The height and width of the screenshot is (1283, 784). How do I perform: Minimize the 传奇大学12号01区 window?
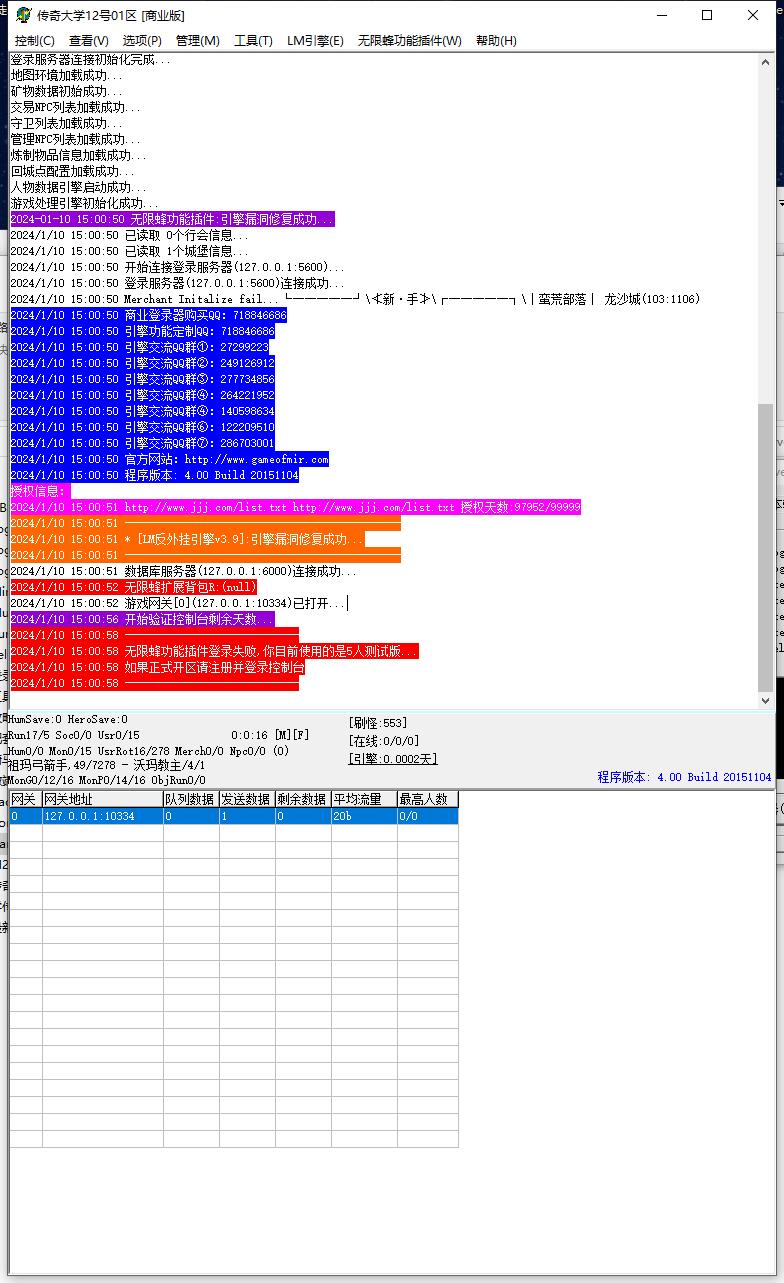click(661, 15)
